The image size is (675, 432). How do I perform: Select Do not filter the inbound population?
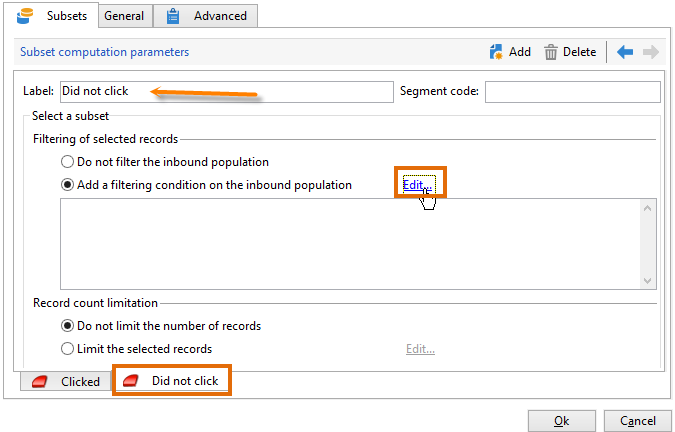click(x=67, y=161)
